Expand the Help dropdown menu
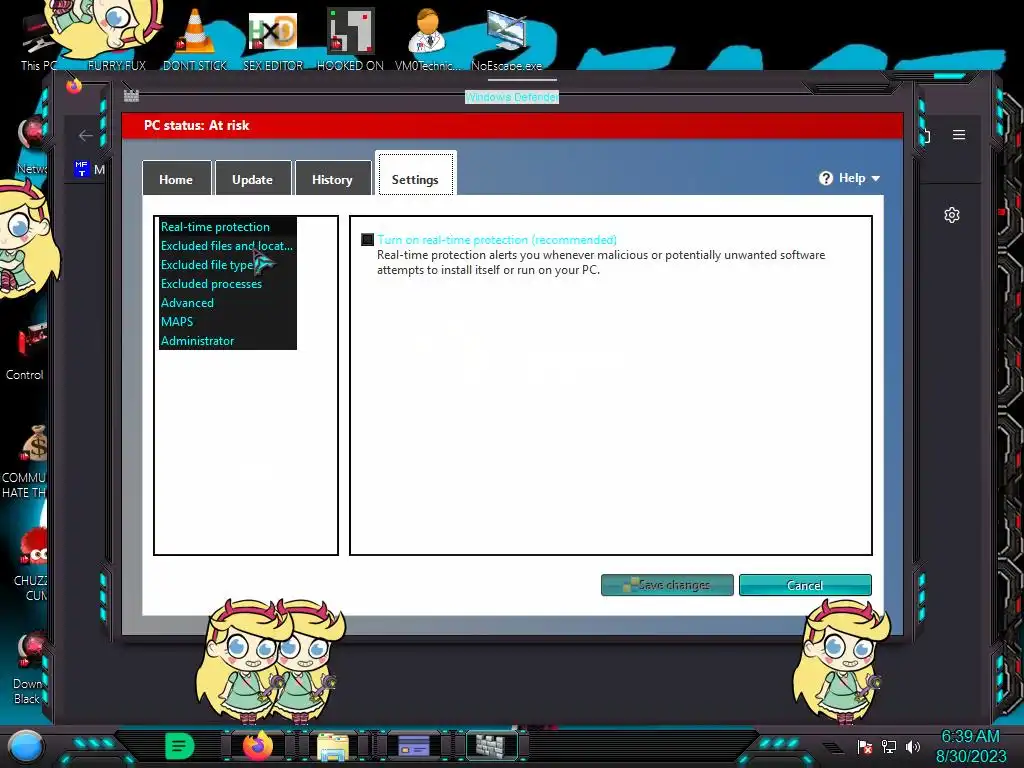Viewport: 1024px width, 768px height. tap(850, 178)
